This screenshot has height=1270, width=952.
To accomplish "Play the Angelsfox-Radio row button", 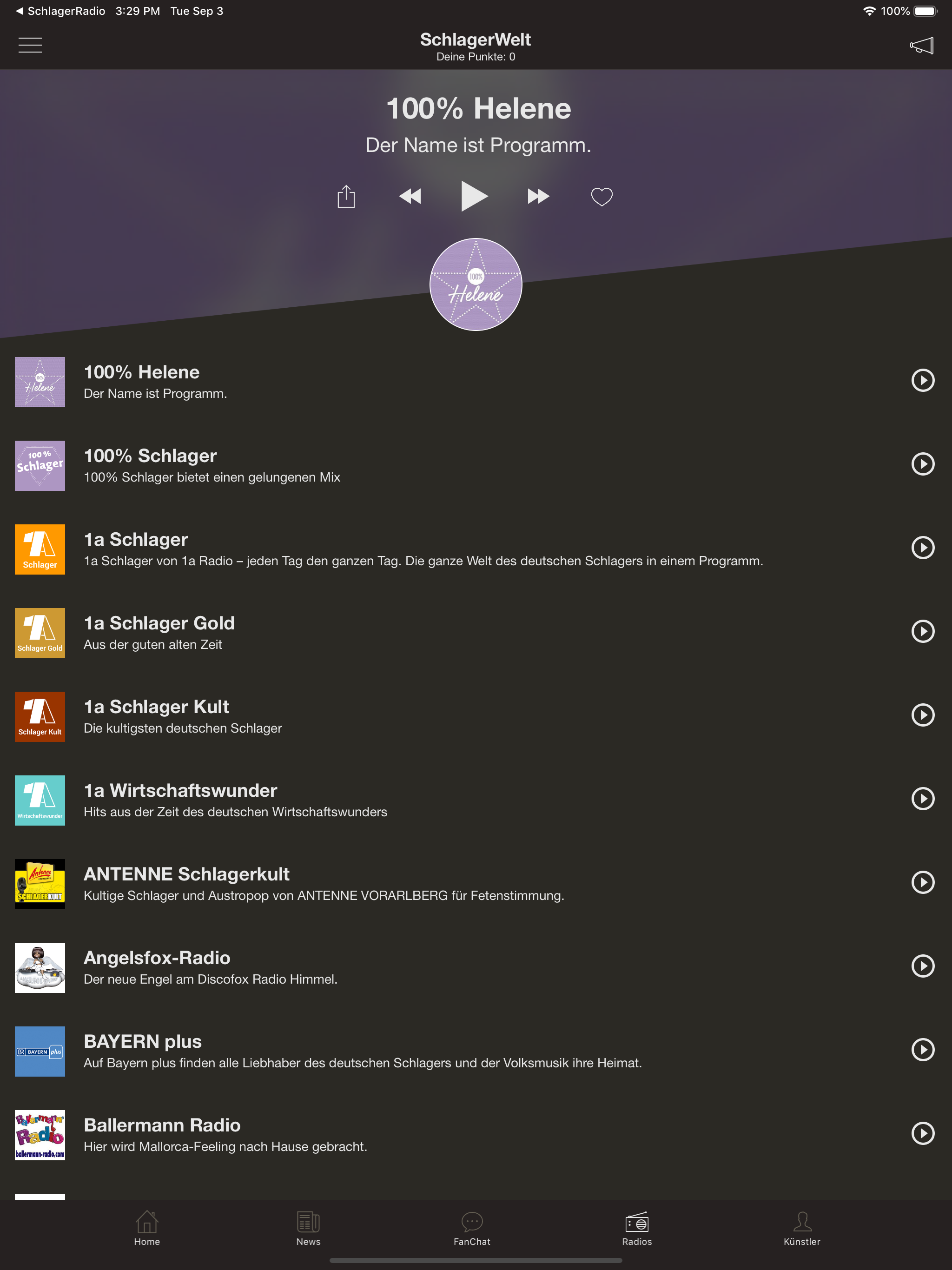I will tap(923, 966).
